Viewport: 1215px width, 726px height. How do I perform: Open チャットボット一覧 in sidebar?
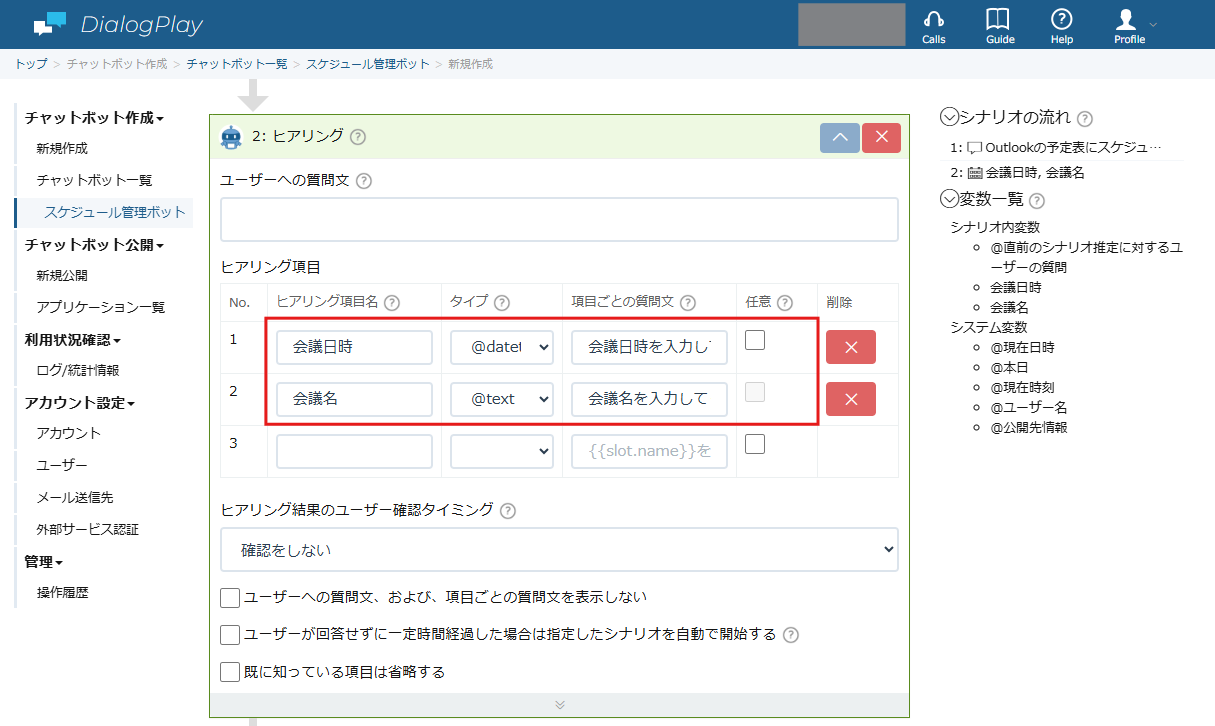click(94, 181)
